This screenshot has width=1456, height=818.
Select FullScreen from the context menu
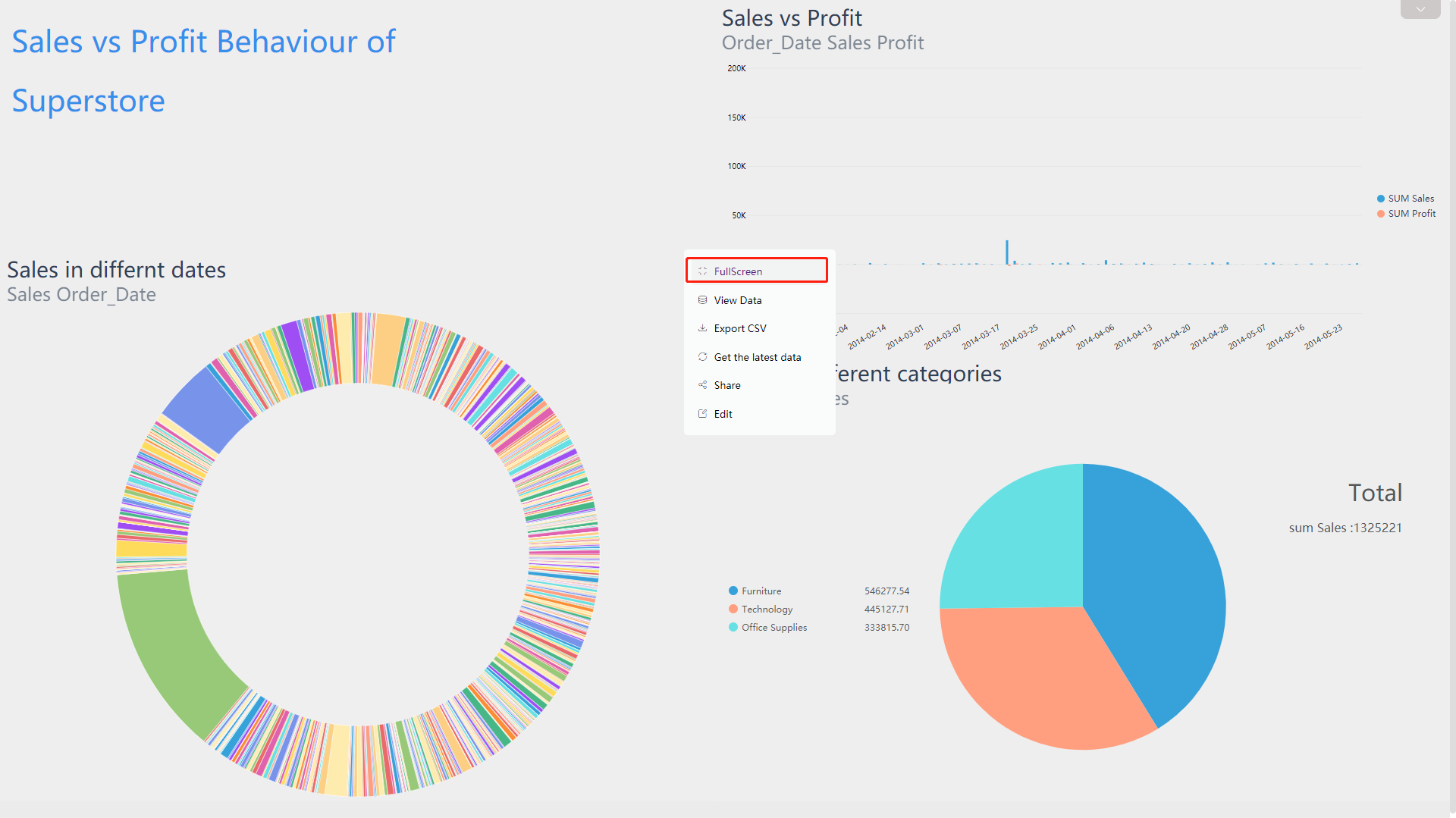click(x=756, y=271)
